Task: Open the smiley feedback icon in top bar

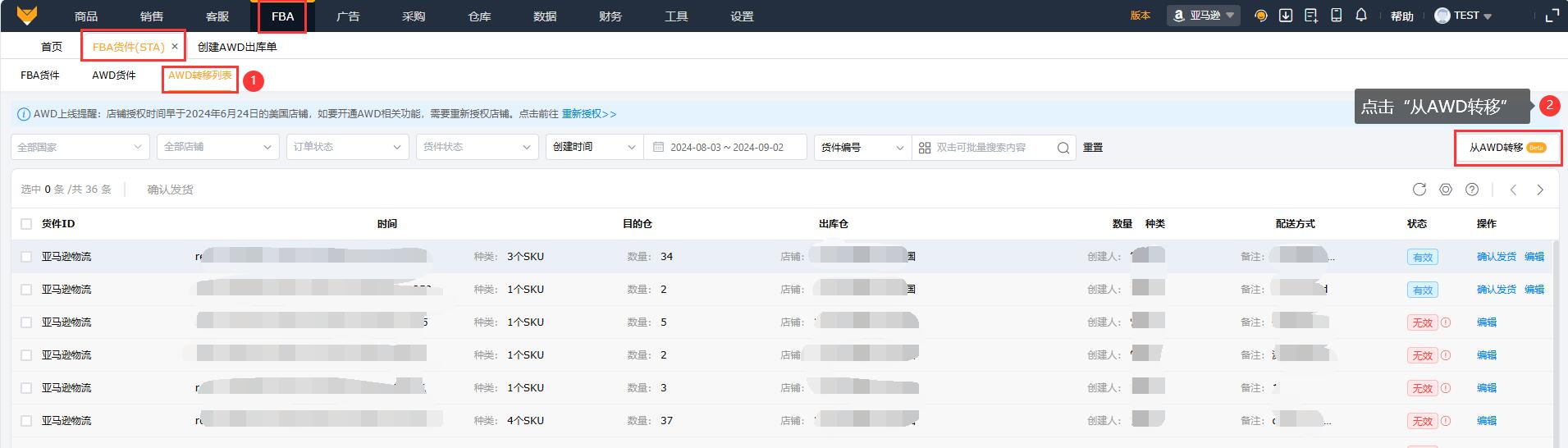Action: tap(1261, 16)
